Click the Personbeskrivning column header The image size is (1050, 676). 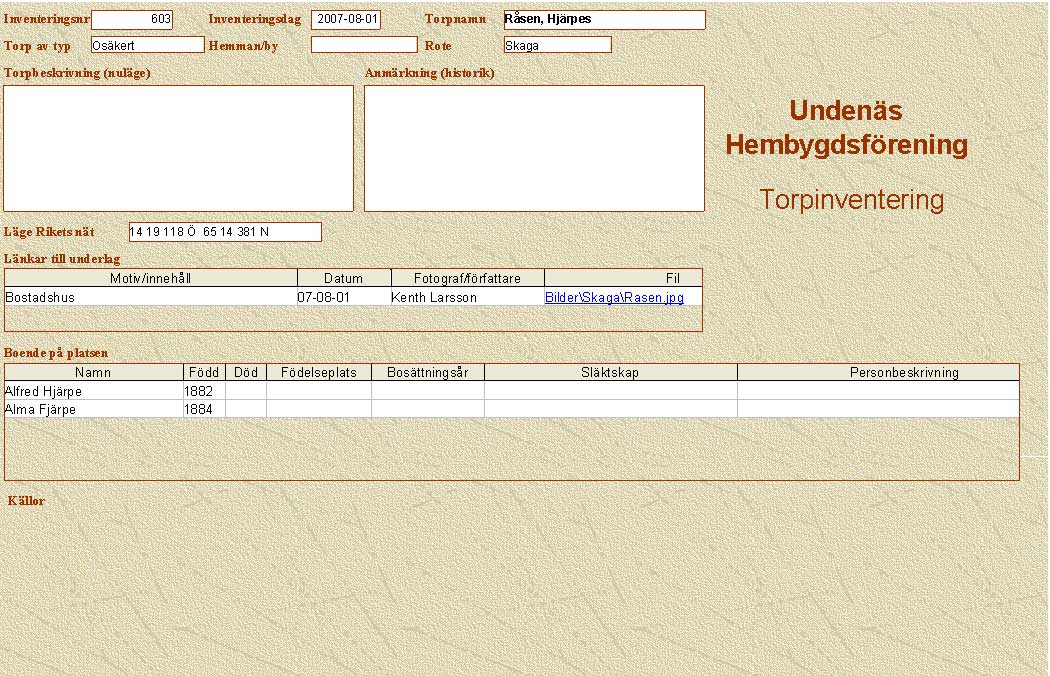coord(878,372)
